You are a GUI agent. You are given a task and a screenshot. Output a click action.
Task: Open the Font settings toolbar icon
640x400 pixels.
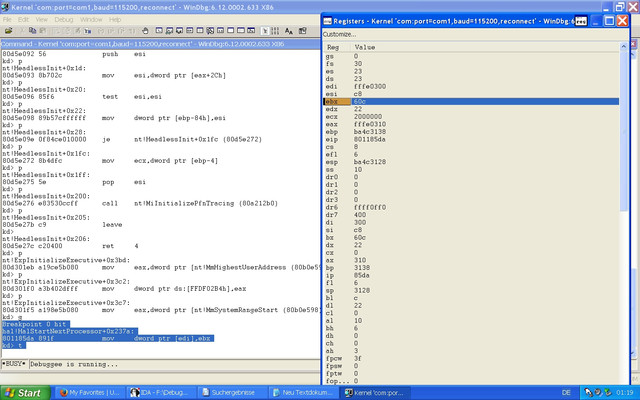289,31
